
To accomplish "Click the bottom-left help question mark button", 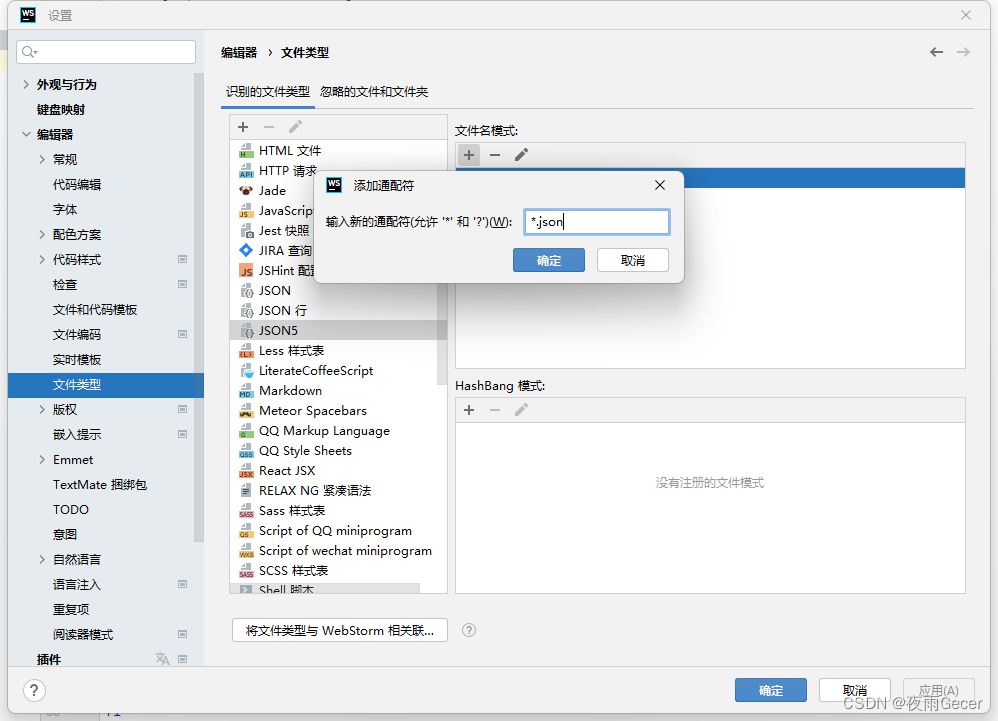I will [34, 690].
